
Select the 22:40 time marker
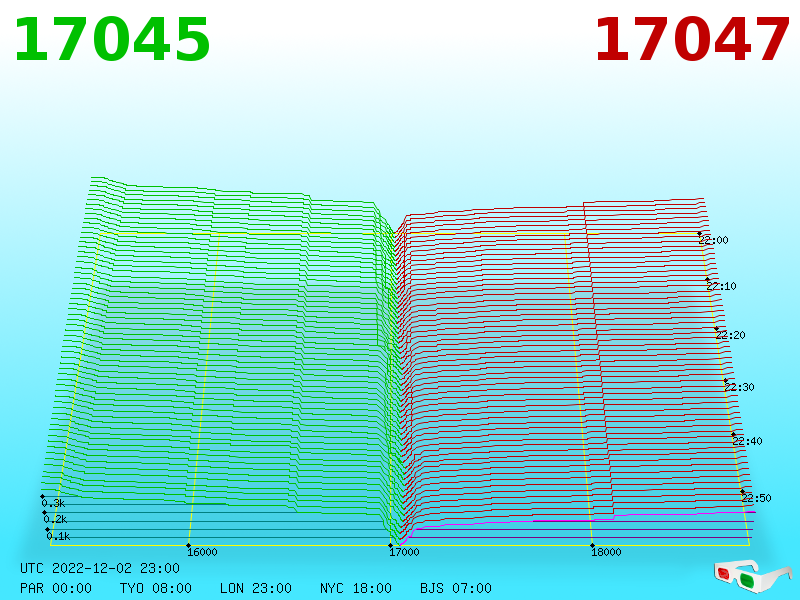(747, 441)
